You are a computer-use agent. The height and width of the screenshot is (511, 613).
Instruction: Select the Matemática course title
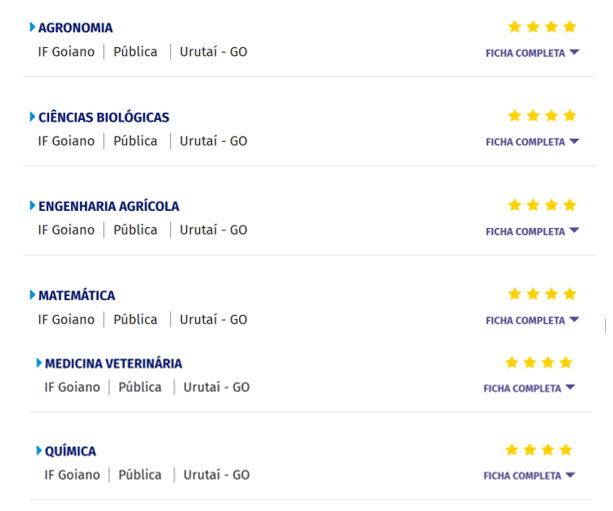[x=77, y=295]
